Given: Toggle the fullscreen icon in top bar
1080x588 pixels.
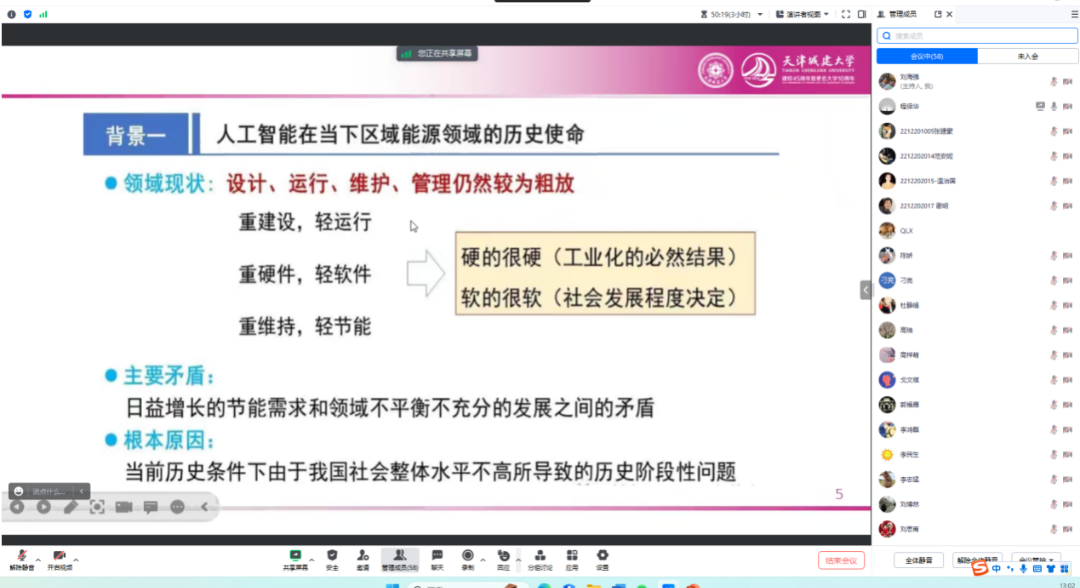Looking at the screenshot, I should (846, 14).
